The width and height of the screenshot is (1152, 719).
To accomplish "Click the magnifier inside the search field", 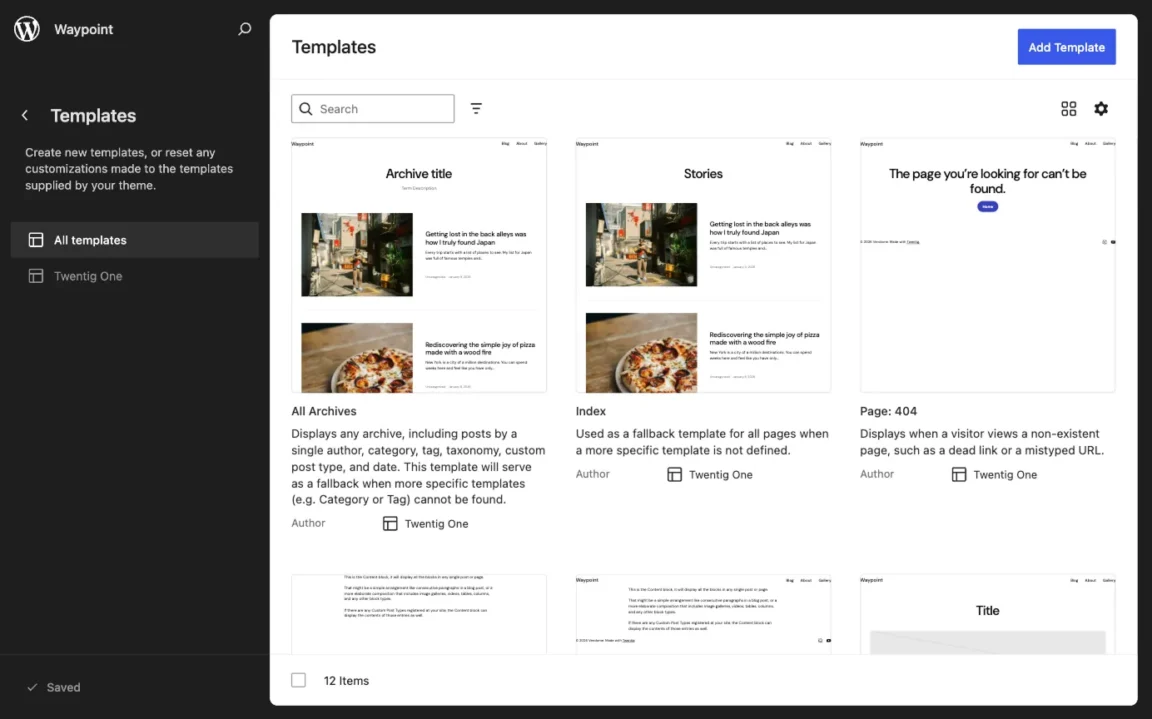I will click(x=305, y=108).
